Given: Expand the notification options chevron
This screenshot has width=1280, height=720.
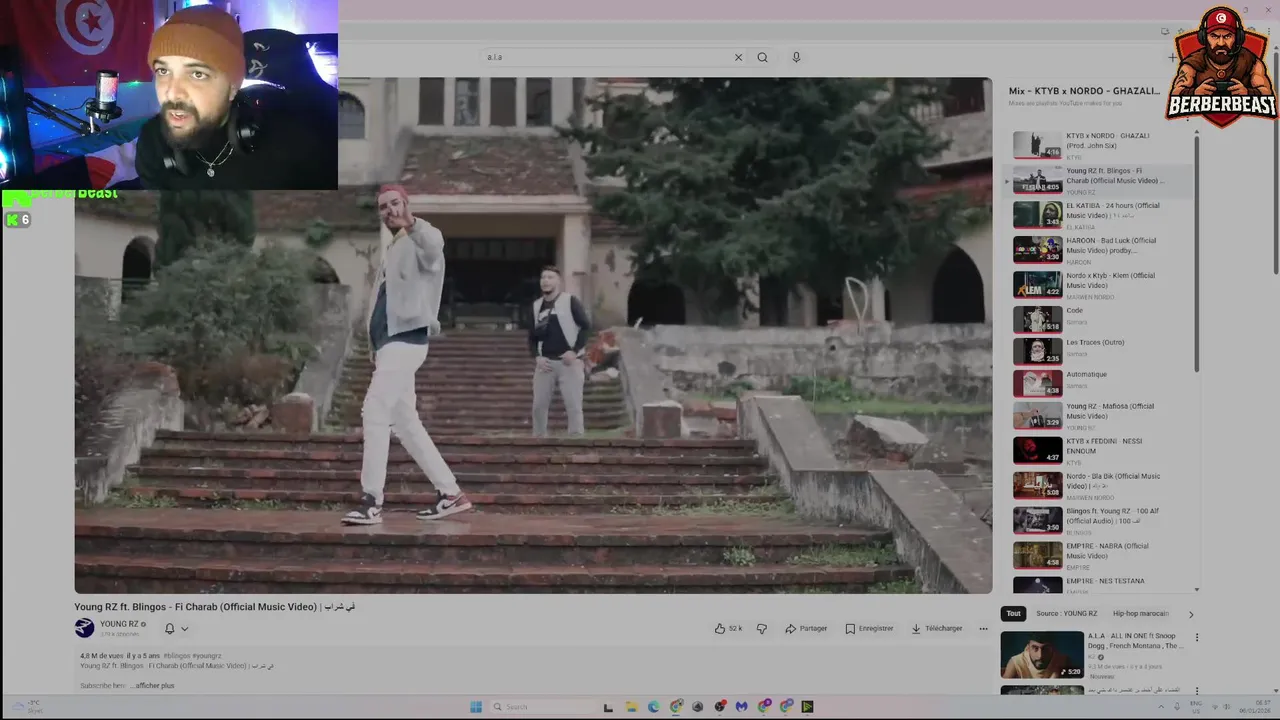Looking at the screenshot, I should (184, 629).
